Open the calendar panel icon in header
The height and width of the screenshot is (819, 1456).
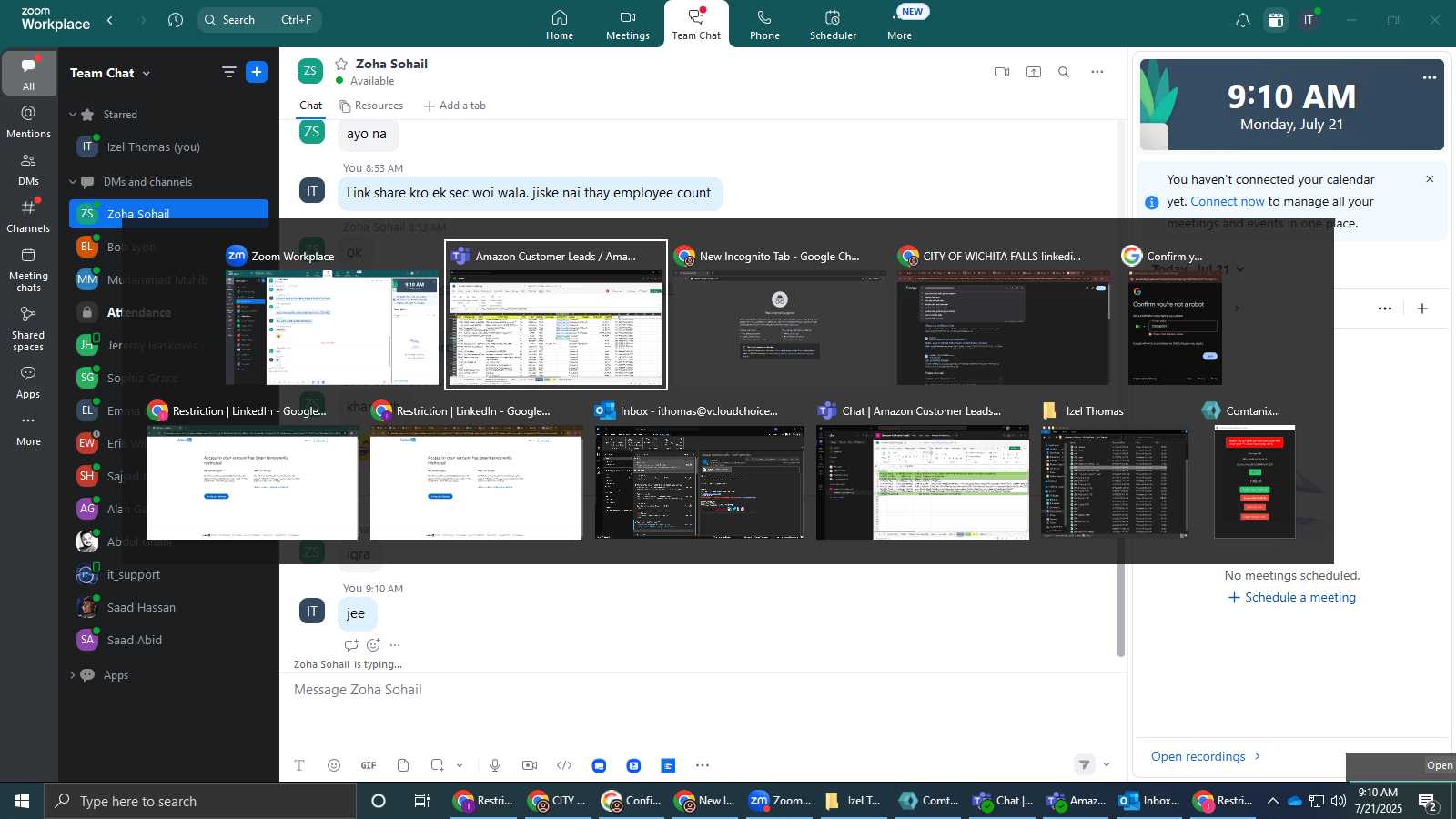click(1276, 20)
